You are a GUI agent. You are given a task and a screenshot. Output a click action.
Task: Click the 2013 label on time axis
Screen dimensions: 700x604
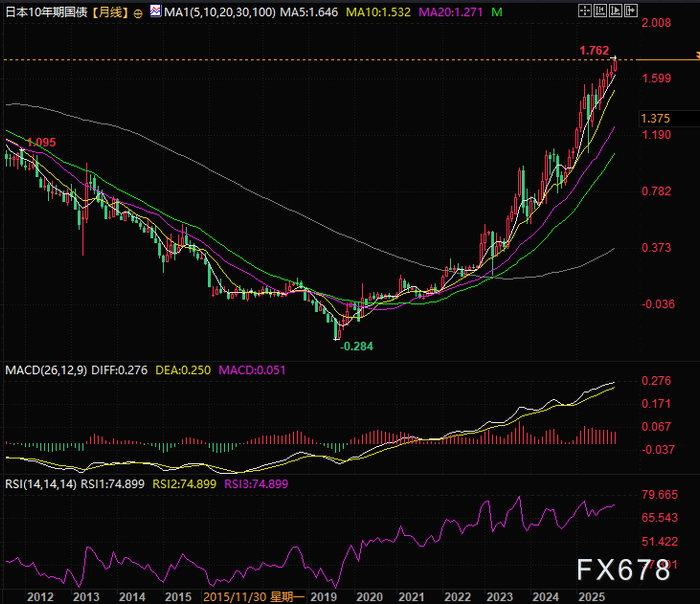pos(86,597)
